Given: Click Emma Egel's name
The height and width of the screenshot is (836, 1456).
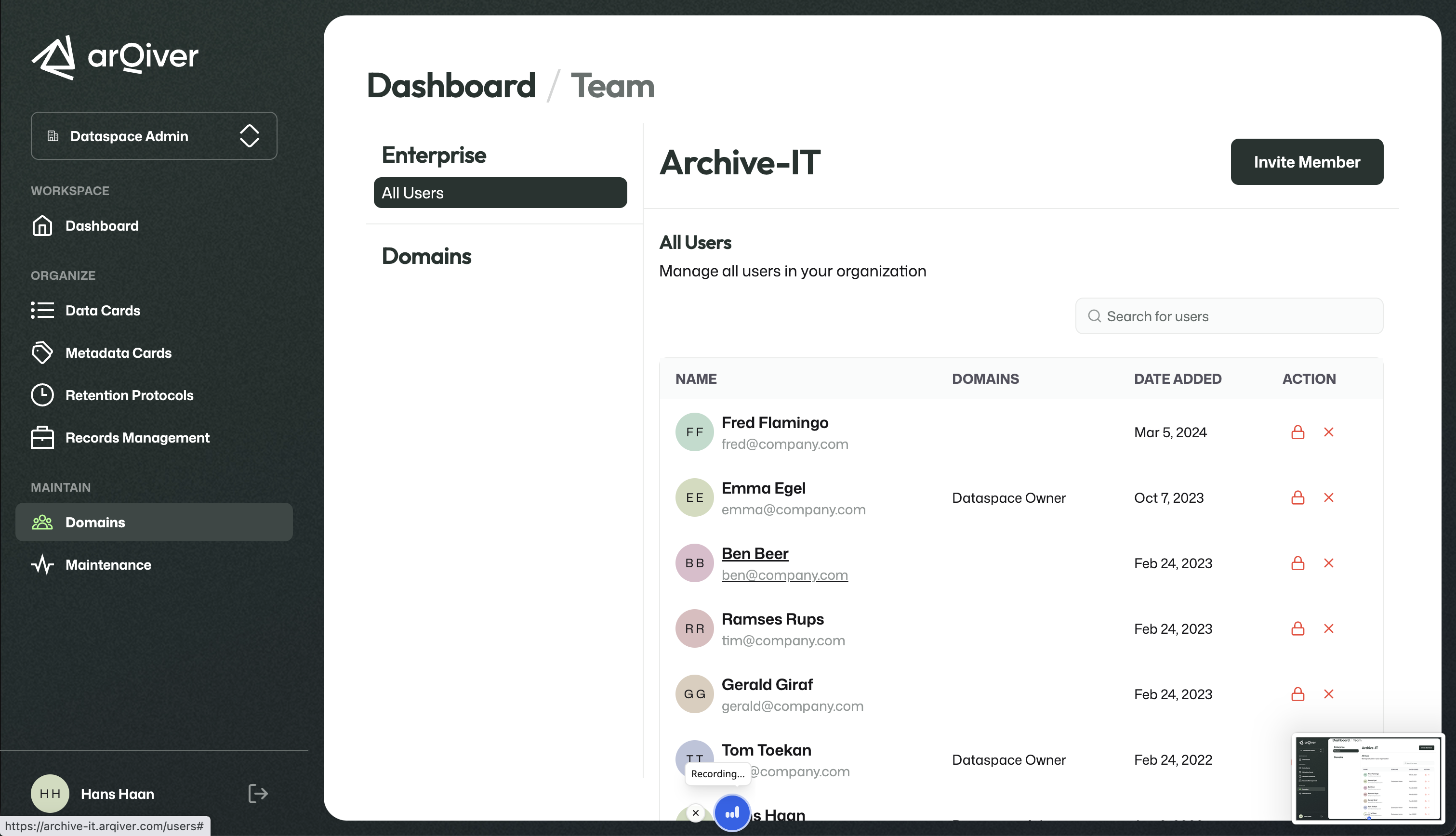Looking at the screenshot, I should pyautogui.click(x=763, y=488).
